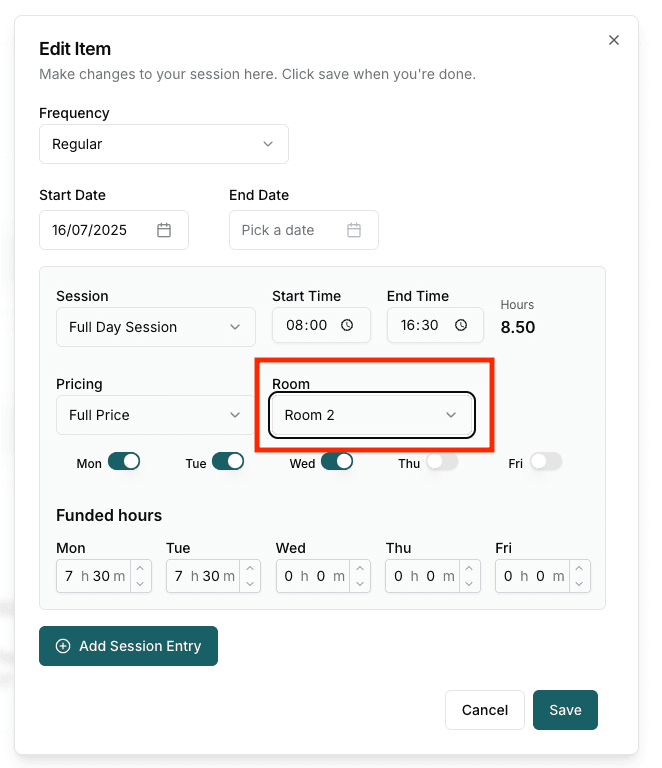Click the Start Date calendar icon
This screenshot has width=662, height=768.
164,230
